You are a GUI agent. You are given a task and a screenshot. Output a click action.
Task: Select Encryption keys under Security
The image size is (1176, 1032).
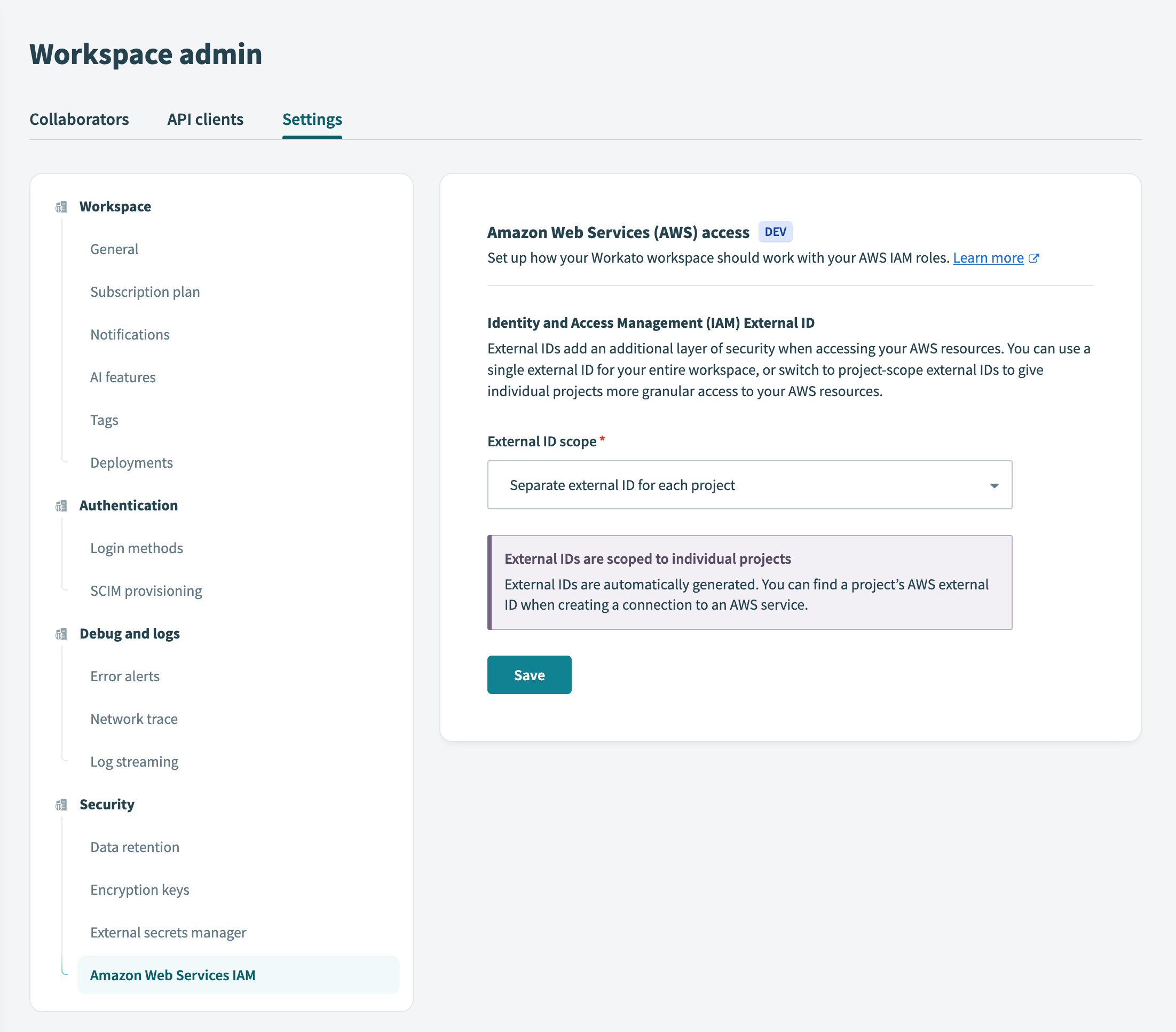139,890
